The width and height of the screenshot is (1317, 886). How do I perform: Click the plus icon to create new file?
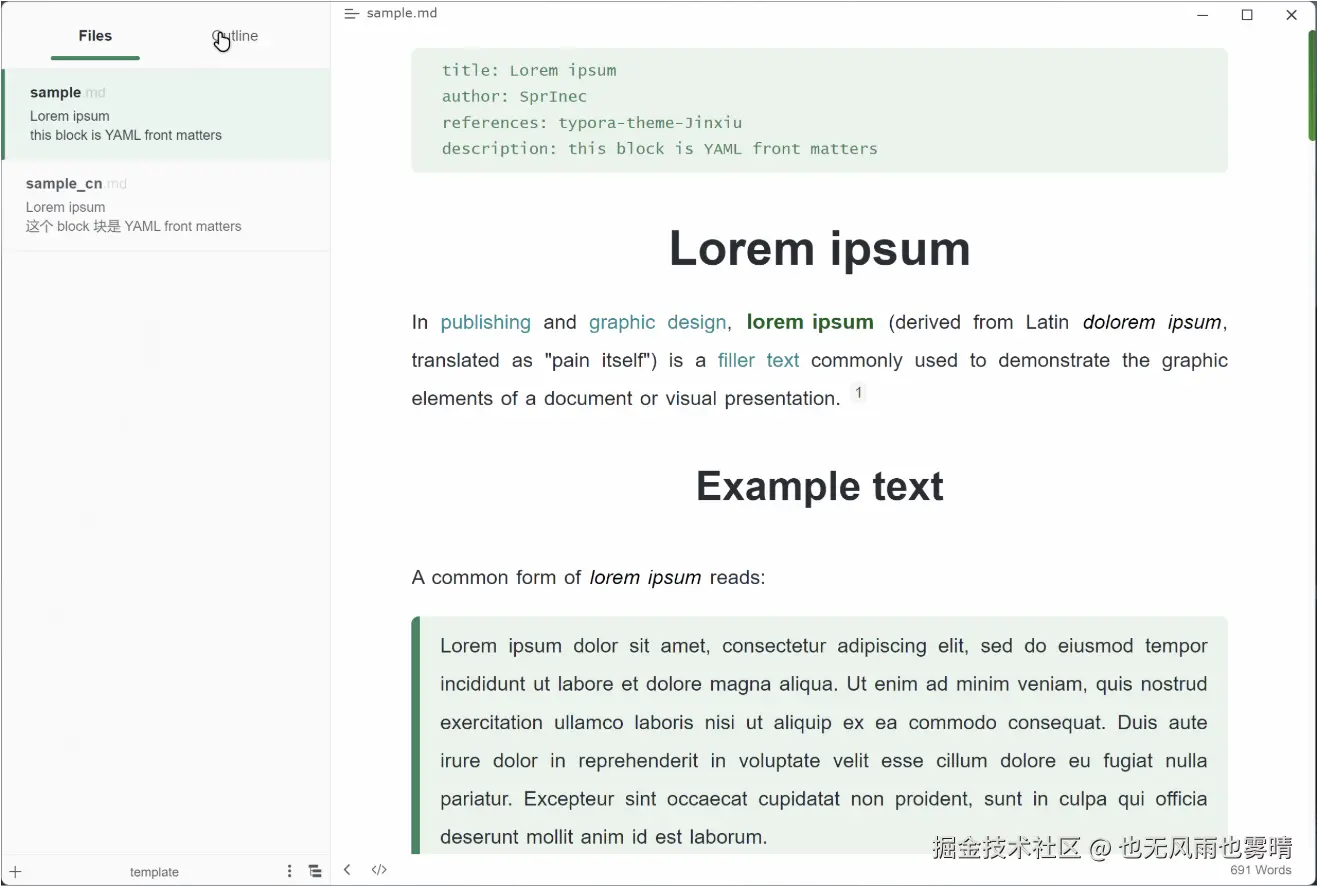pyautogui.click(x=15, y=872)
